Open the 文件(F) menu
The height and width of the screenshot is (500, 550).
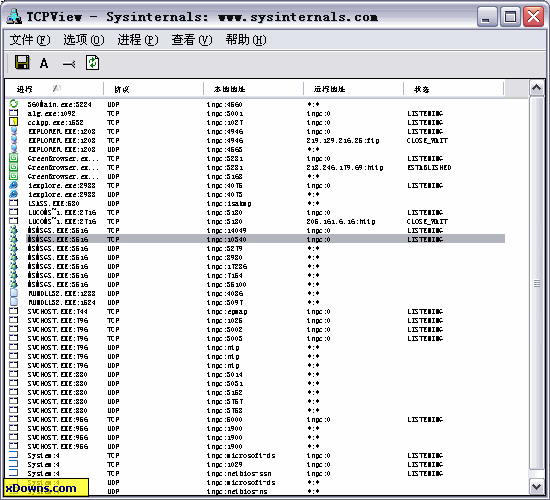tap(30, 40)
